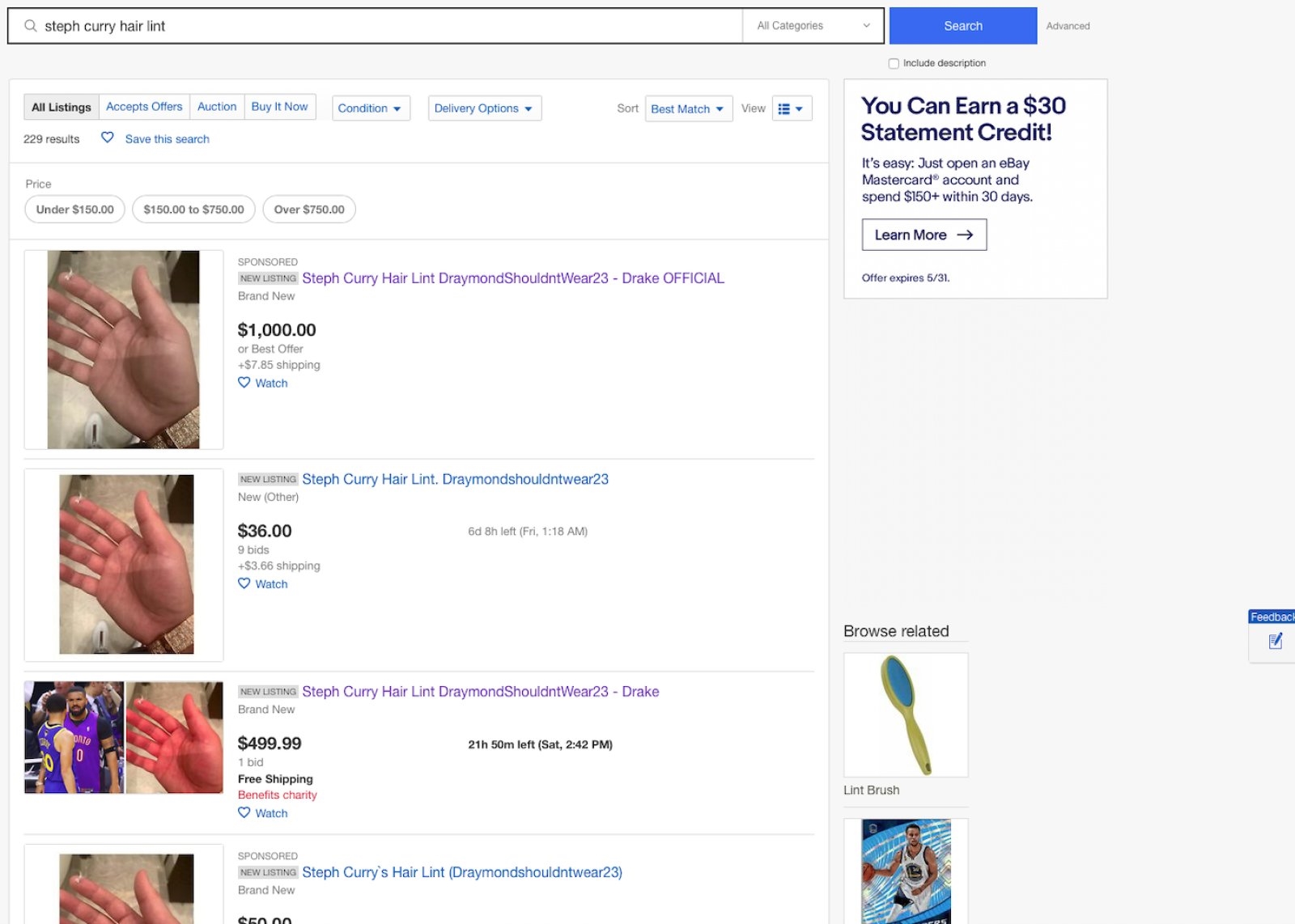
Task: Open listing ending with DraymondShouldntWear23 - Drake
Action: click(x=481, y=692)
